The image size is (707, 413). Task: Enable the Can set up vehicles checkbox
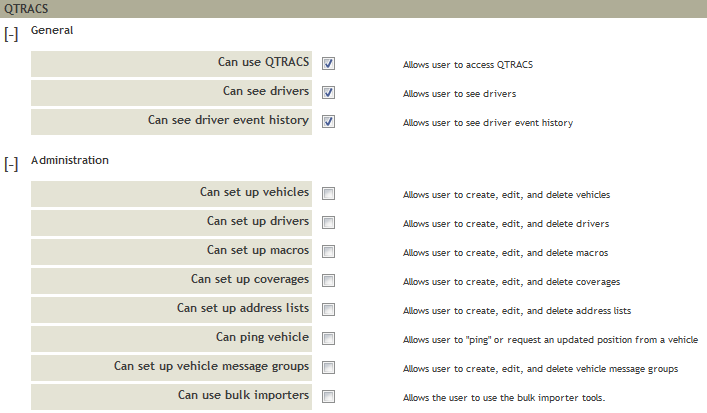coord(328,194)
